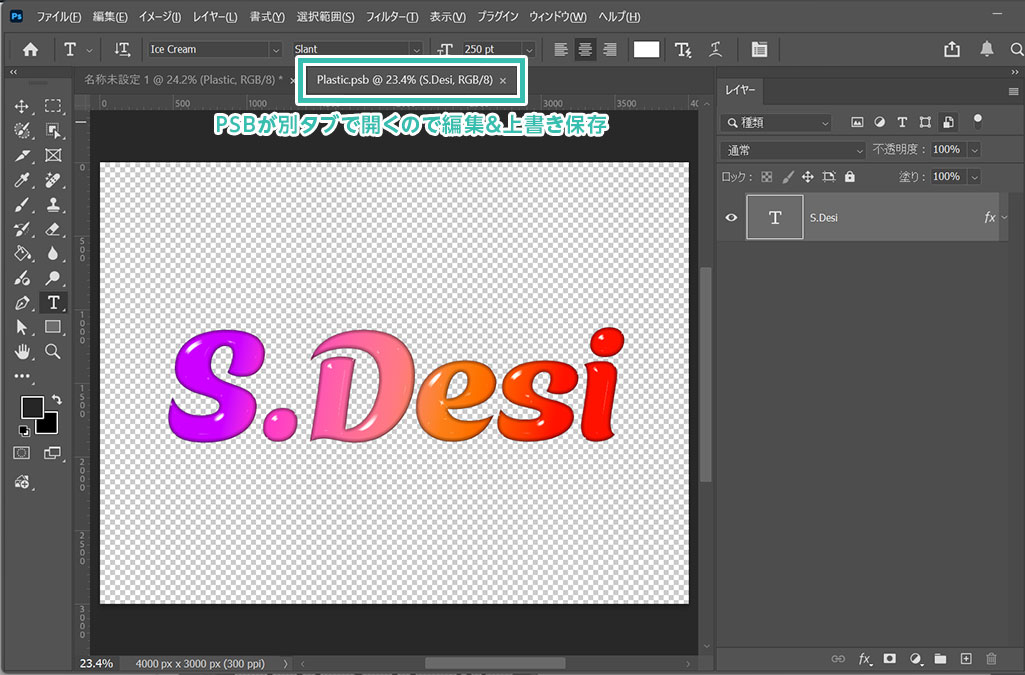Select the Zoom tool
This screenshot has width=1025, height=675.
point(52,351)
